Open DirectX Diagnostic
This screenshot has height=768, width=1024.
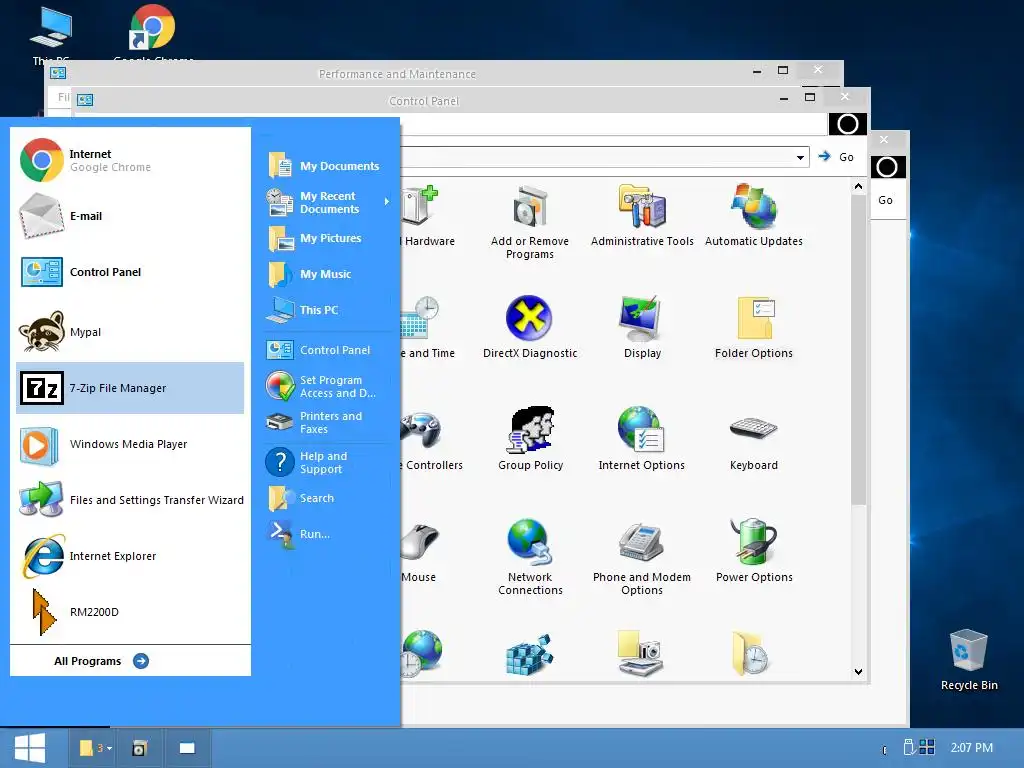coord(530,327)
